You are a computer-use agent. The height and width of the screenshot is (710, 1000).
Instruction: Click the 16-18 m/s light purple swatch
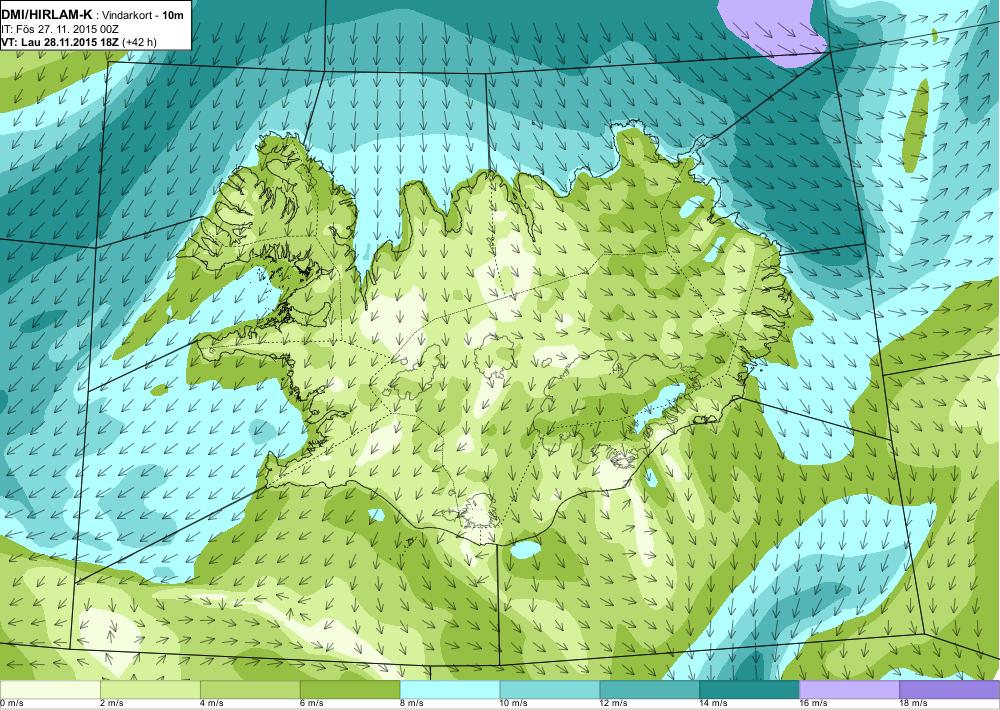849,690
